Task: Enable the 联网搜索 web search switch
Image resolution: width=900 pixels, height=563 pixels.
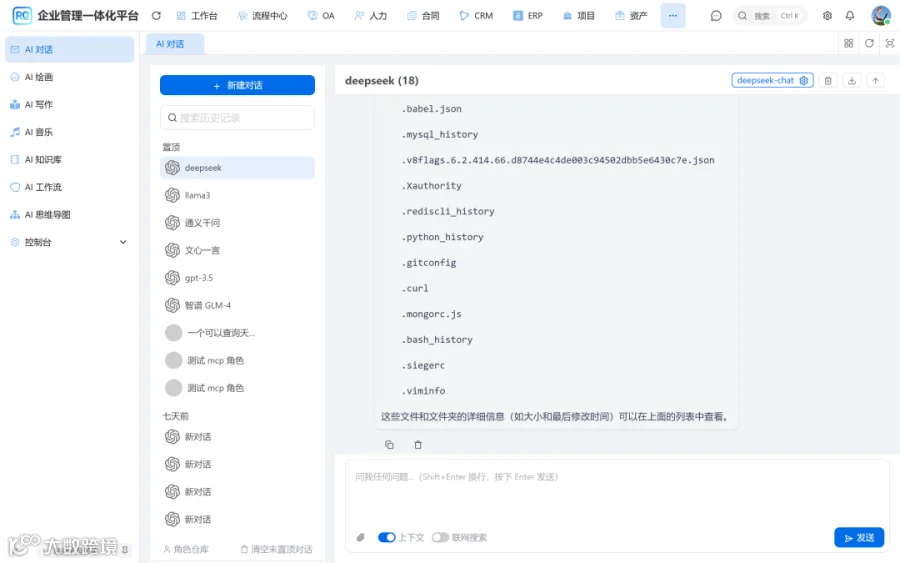Action: pyautogui.click(x=440, y=538)
